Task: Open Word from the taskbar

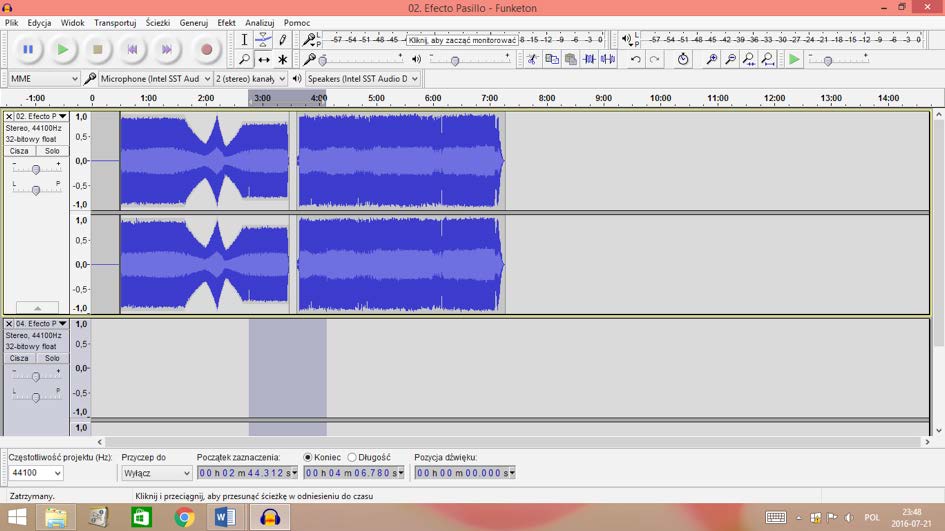Action: point(225,517)
